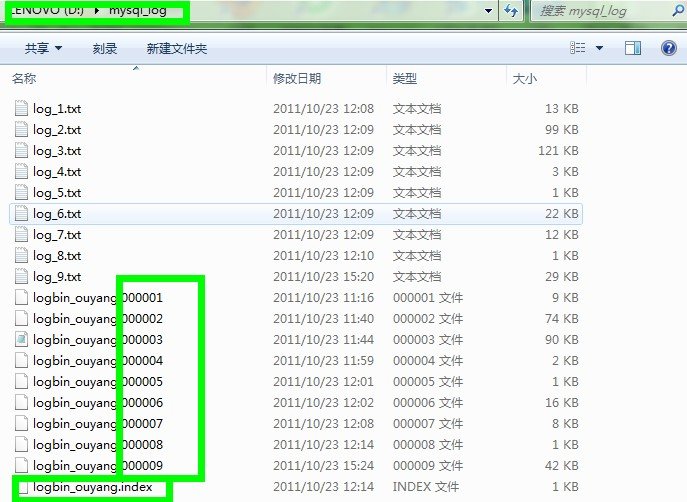
Task: Click the log_7.txt file icon
Action: click(x=21, y=234)
